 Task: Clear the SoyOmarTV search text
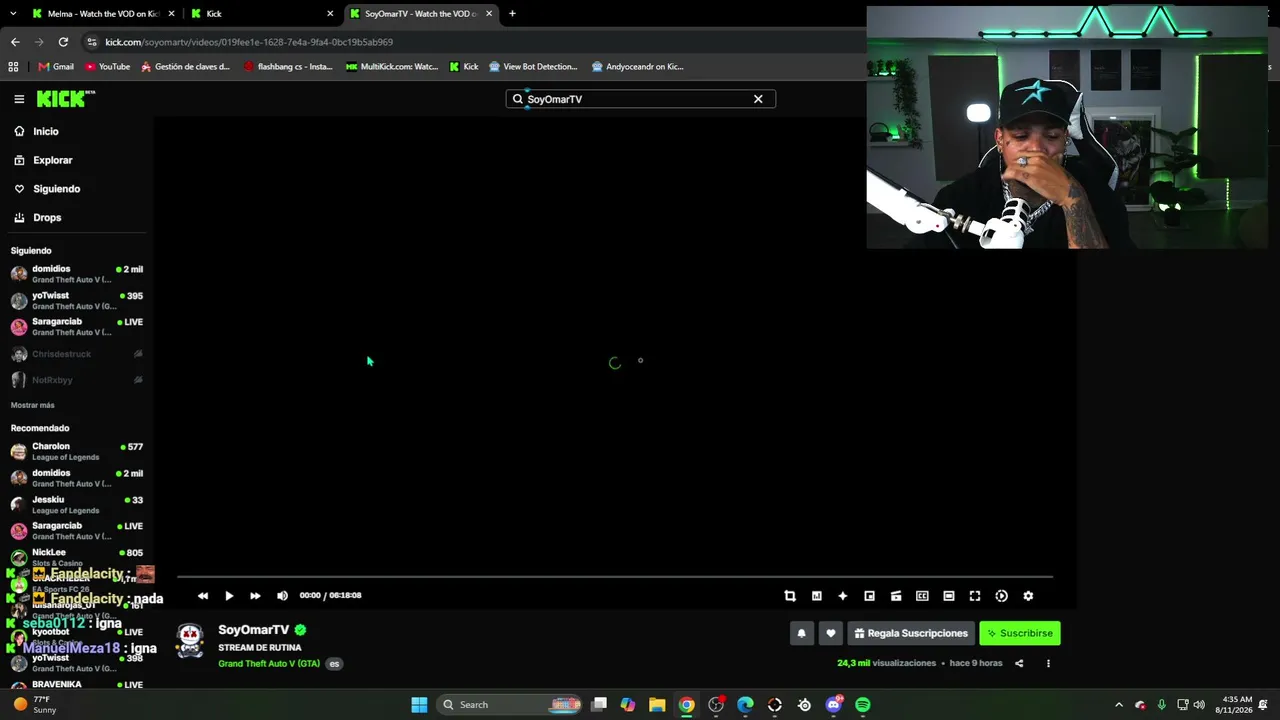pos(758,99)
